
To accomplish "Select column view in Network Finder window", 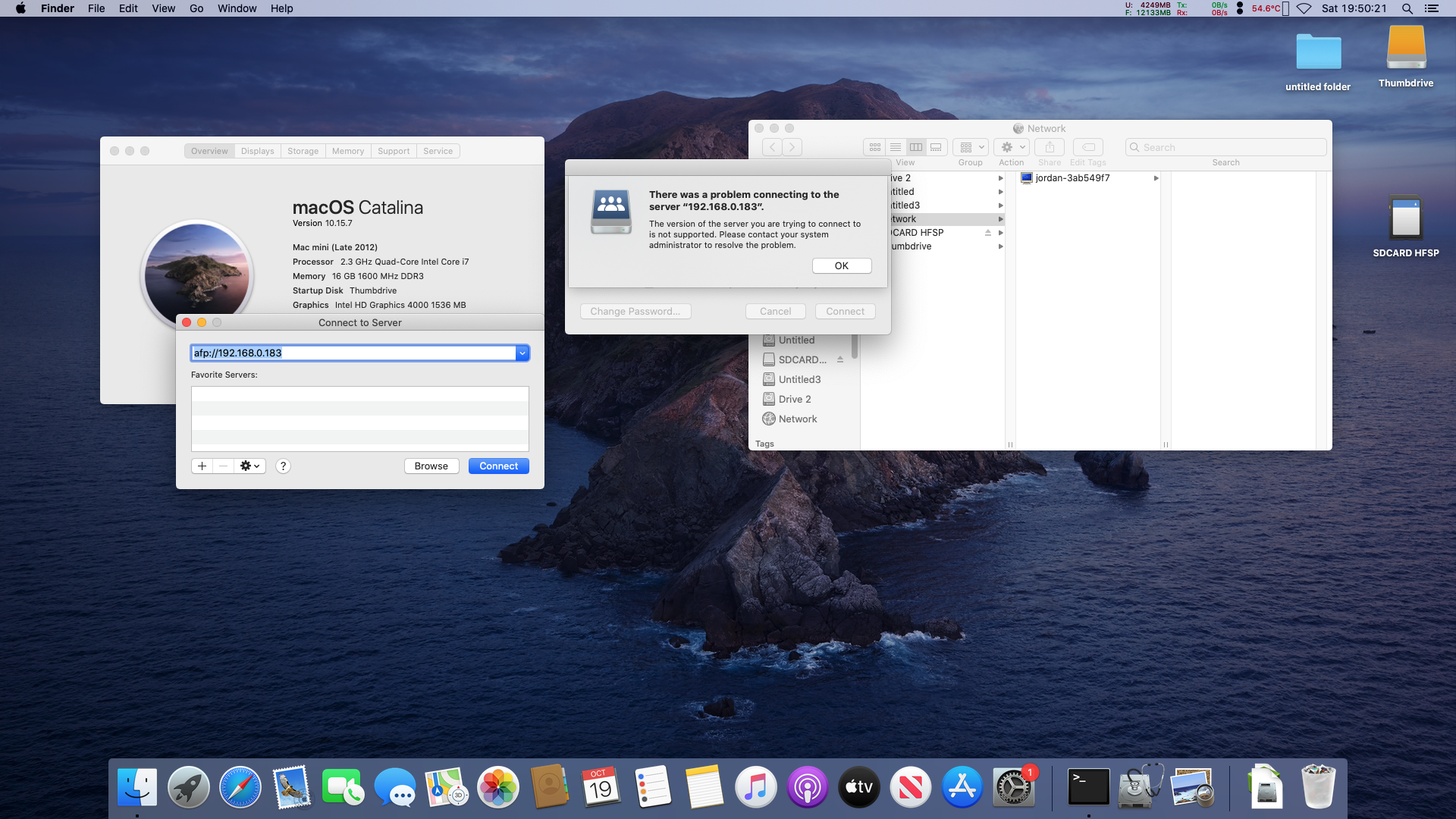I will tap(915, 147).
